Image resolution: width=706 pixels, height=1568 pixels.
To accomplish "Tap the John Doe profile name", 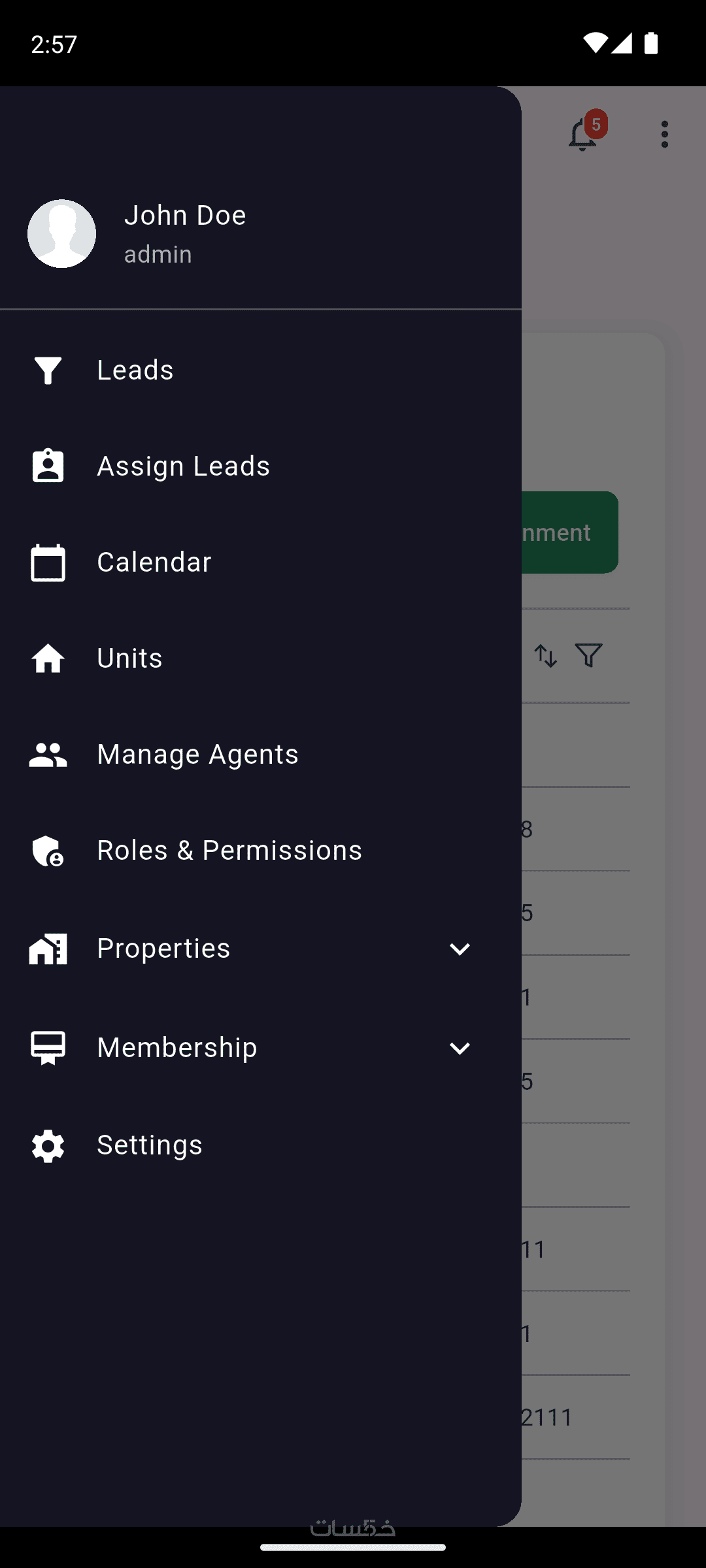I will point(185,216).
